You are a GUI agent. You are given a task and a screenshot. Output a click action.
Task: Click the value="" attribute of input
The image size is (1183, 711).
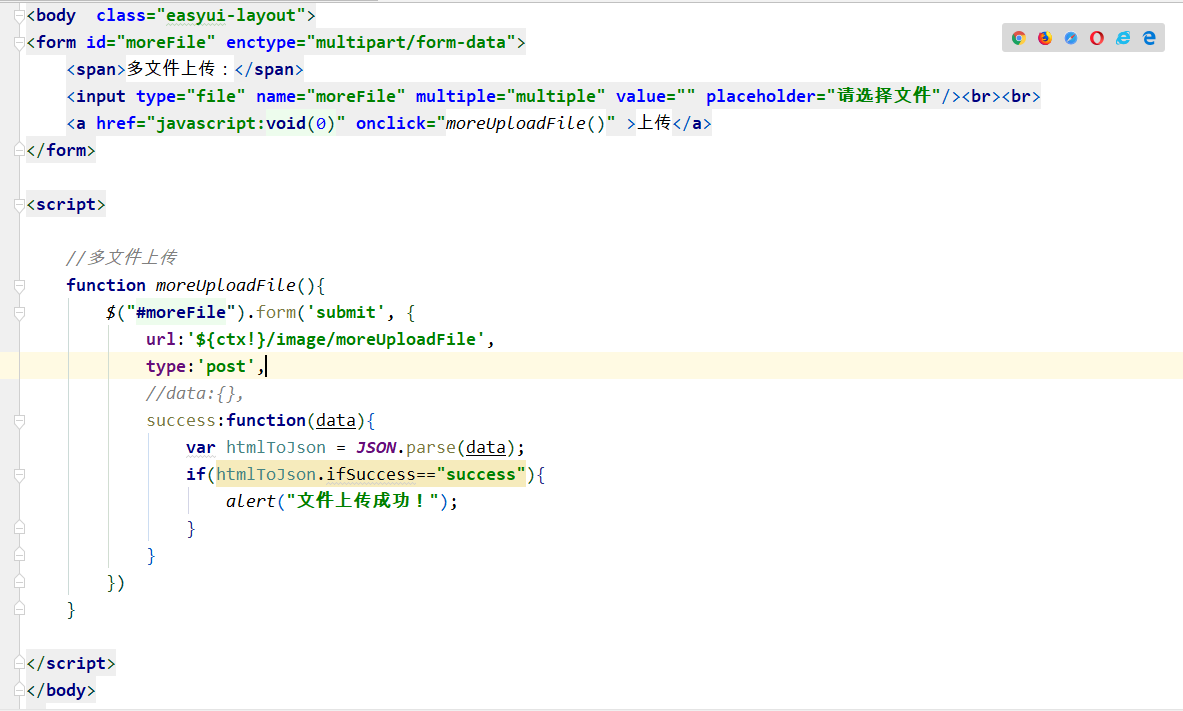click(656, 97)
